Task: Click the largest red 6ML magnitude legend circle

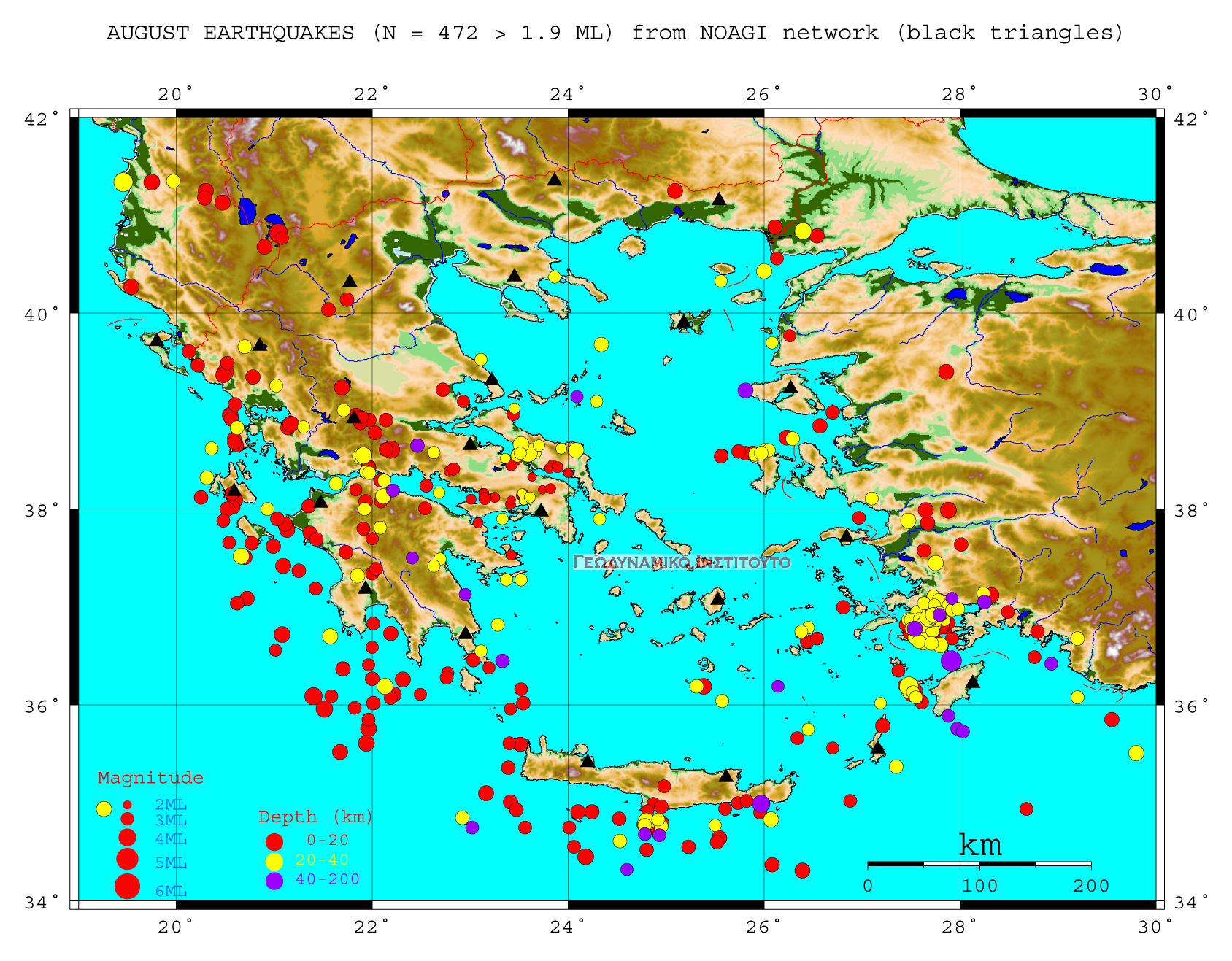Action: pyautogui.click(x=127, y=886)
